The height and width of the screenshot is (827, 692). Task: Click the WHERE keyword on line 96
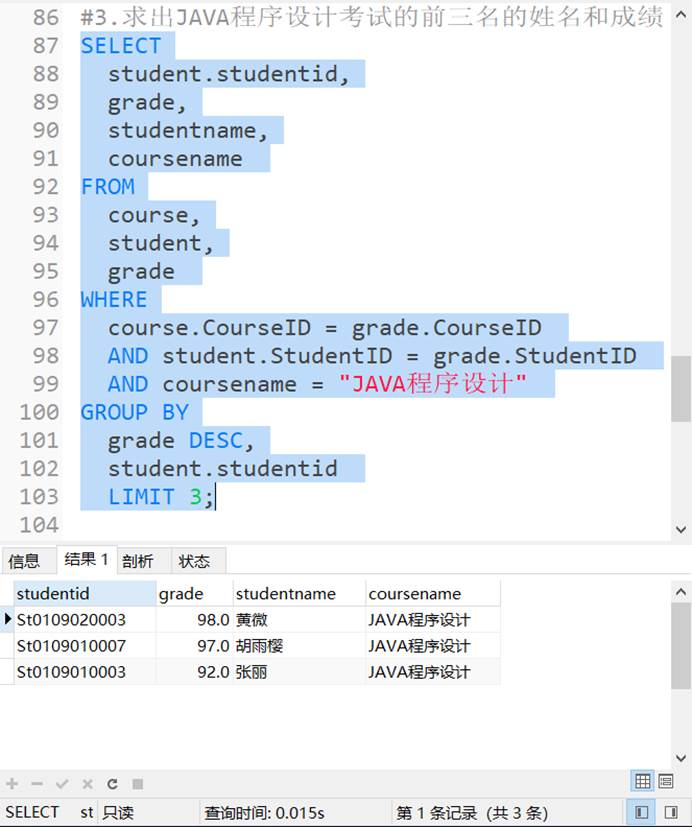[114, 300]
